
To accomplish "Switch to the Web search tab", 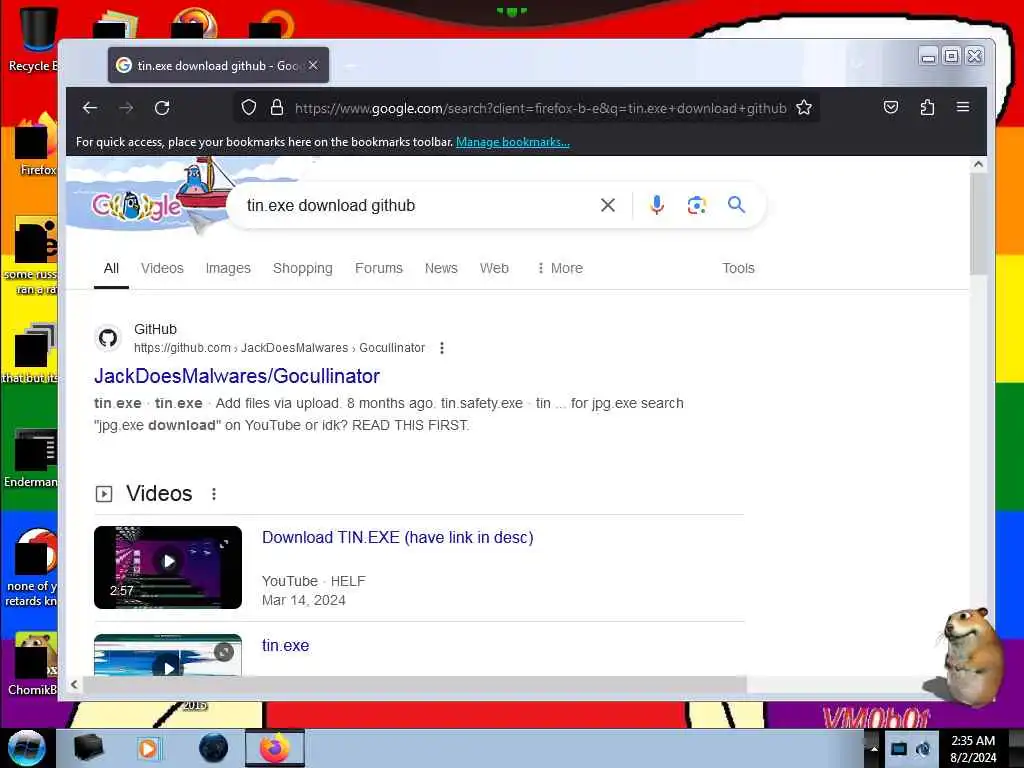I will point(494,268).
